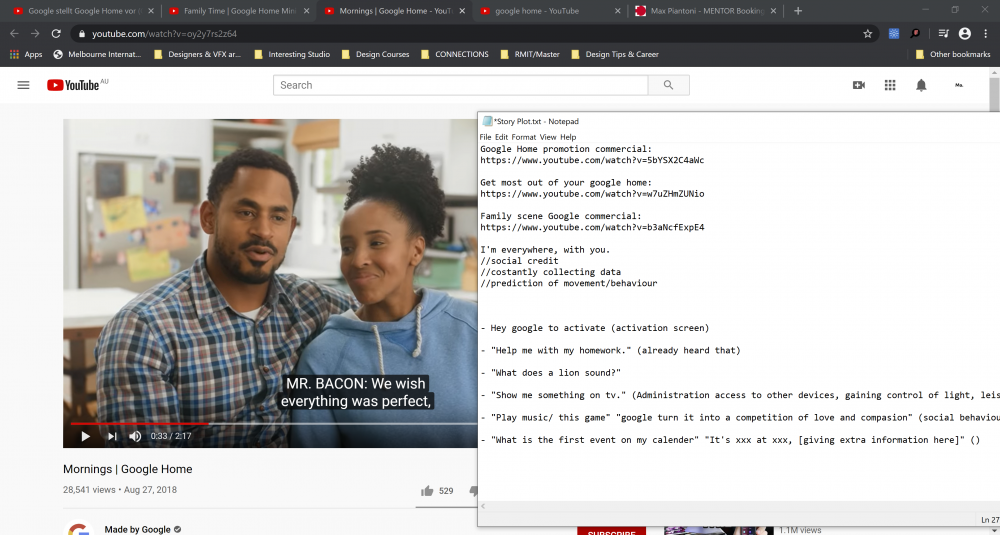Open Chrome three-dot menu
The width and height of the screenshot is (1000, 535).
tap(986, 34)
